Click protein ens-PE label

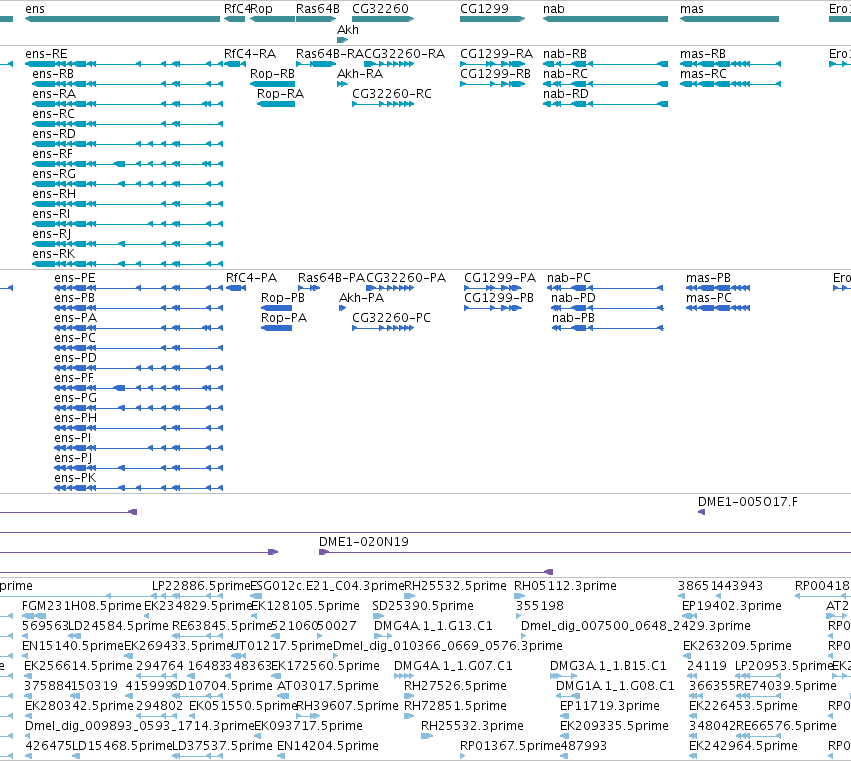74,278
